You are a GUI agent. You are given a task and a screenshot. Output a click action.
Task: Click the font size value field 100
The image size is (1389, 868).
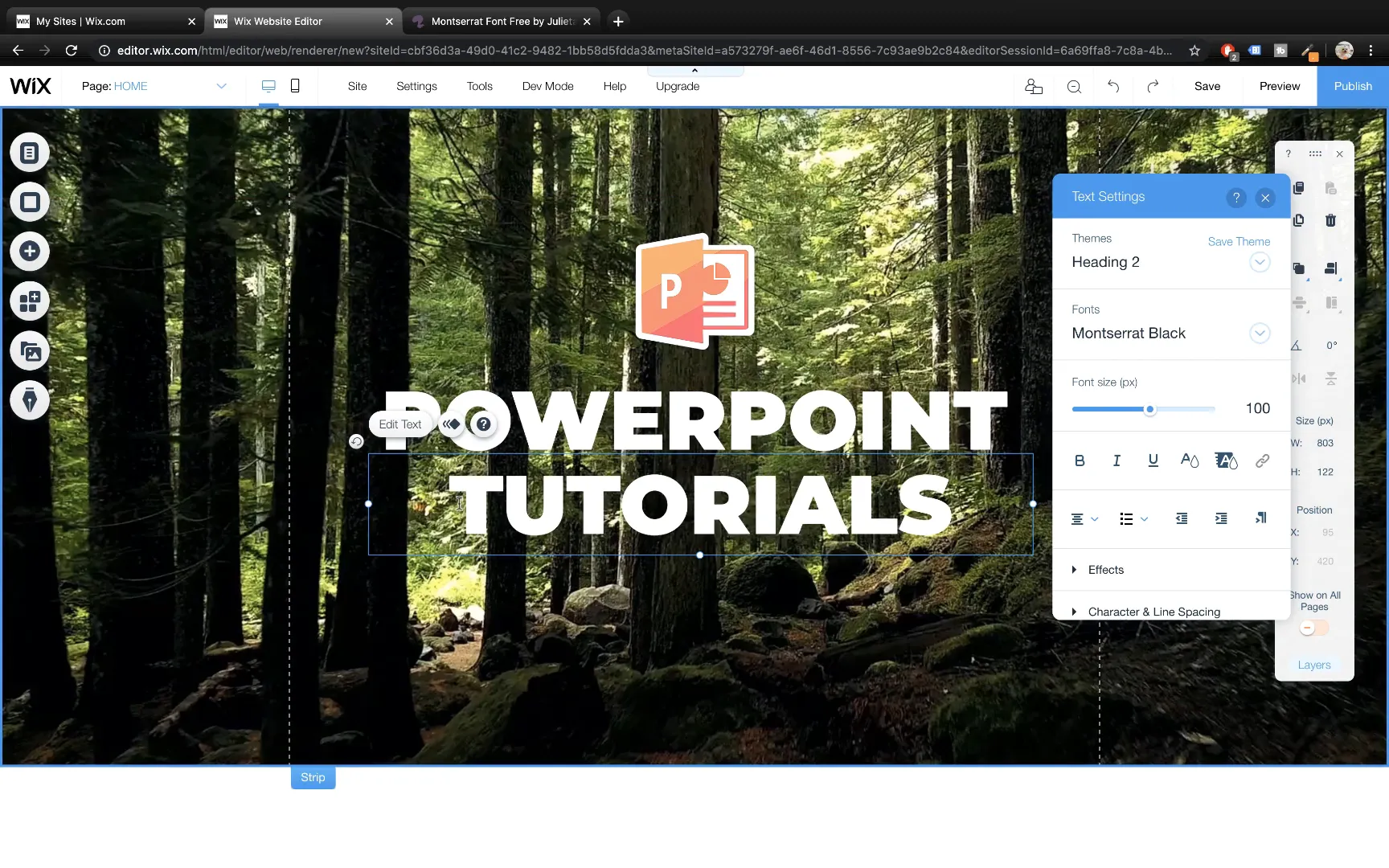[1257, 408]
